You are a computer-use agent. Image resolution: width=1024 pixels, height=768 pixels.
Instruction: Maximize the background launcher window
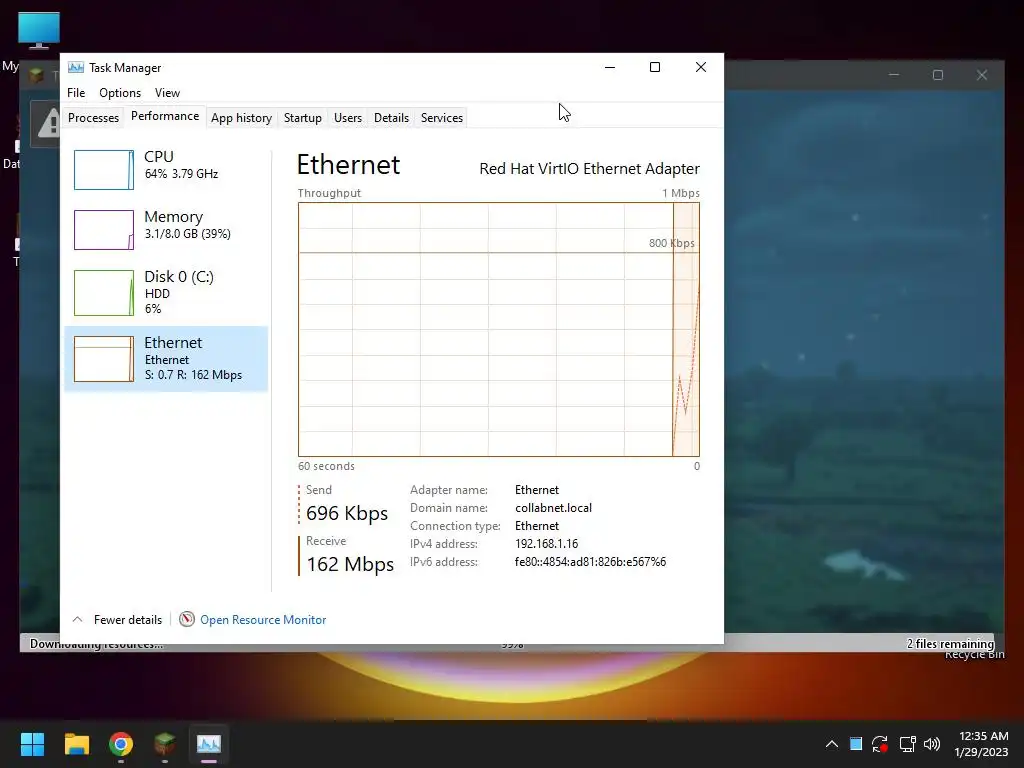point(938,75)
